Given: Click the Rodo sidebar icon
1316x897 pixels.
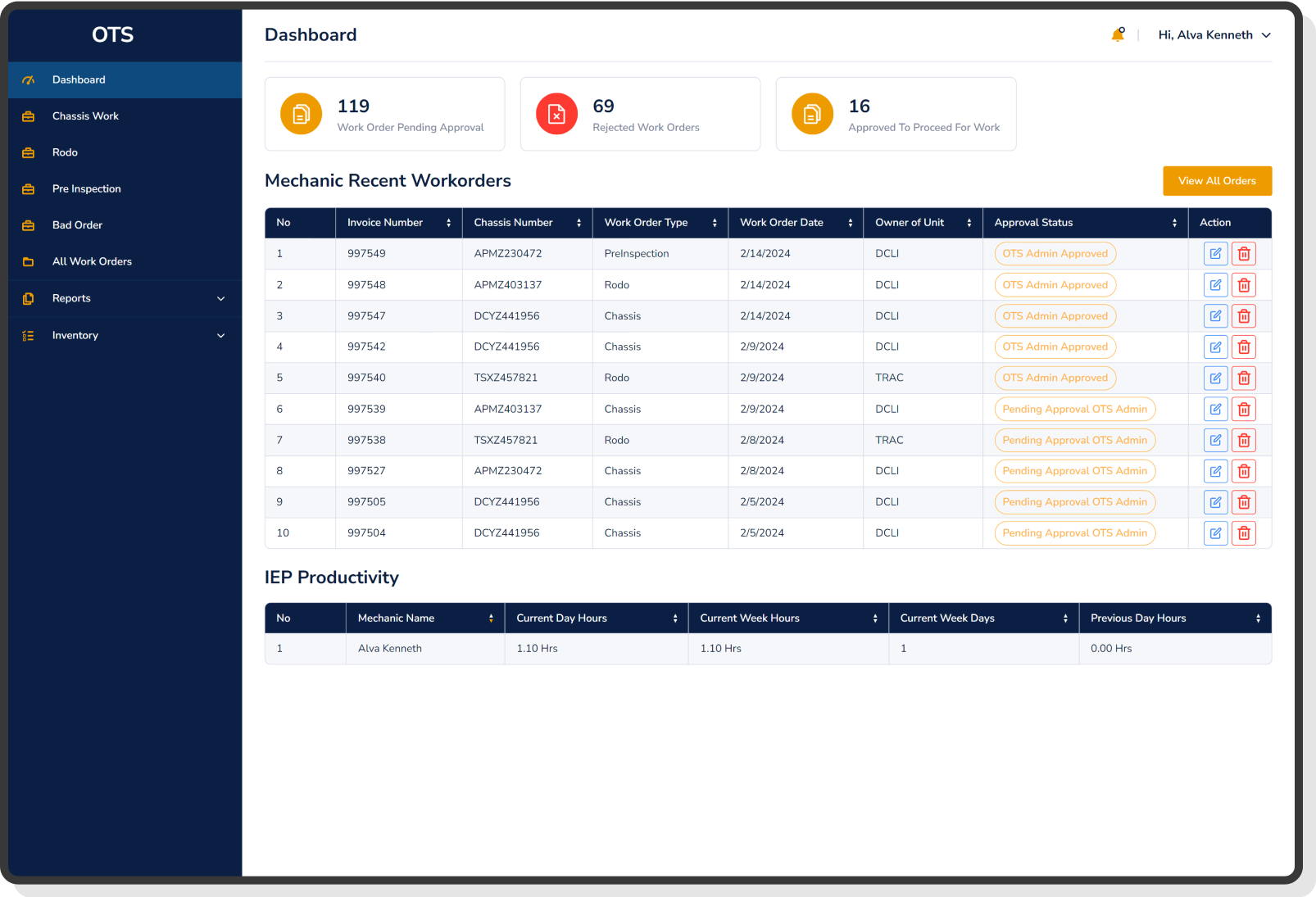Looking at the screenshot, I should coord(29,152).
